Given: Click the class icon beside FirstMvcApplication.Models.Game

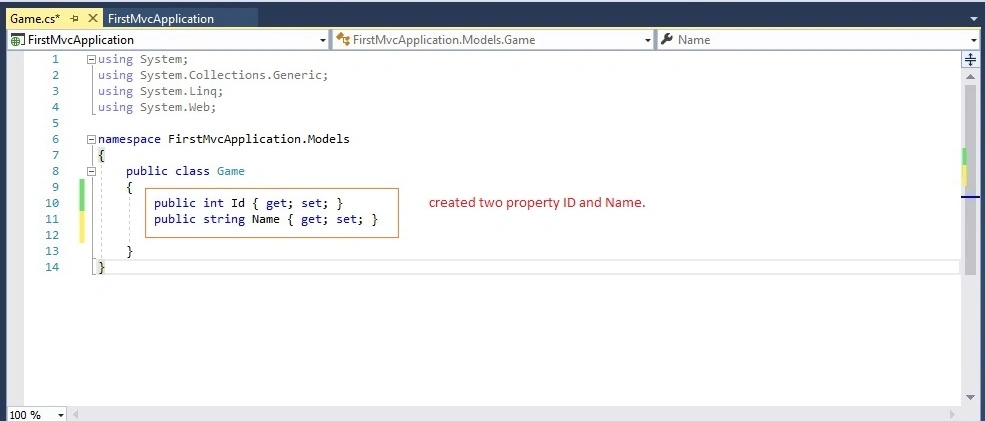Looking at the screenshot, I should (x=343, y=40).
